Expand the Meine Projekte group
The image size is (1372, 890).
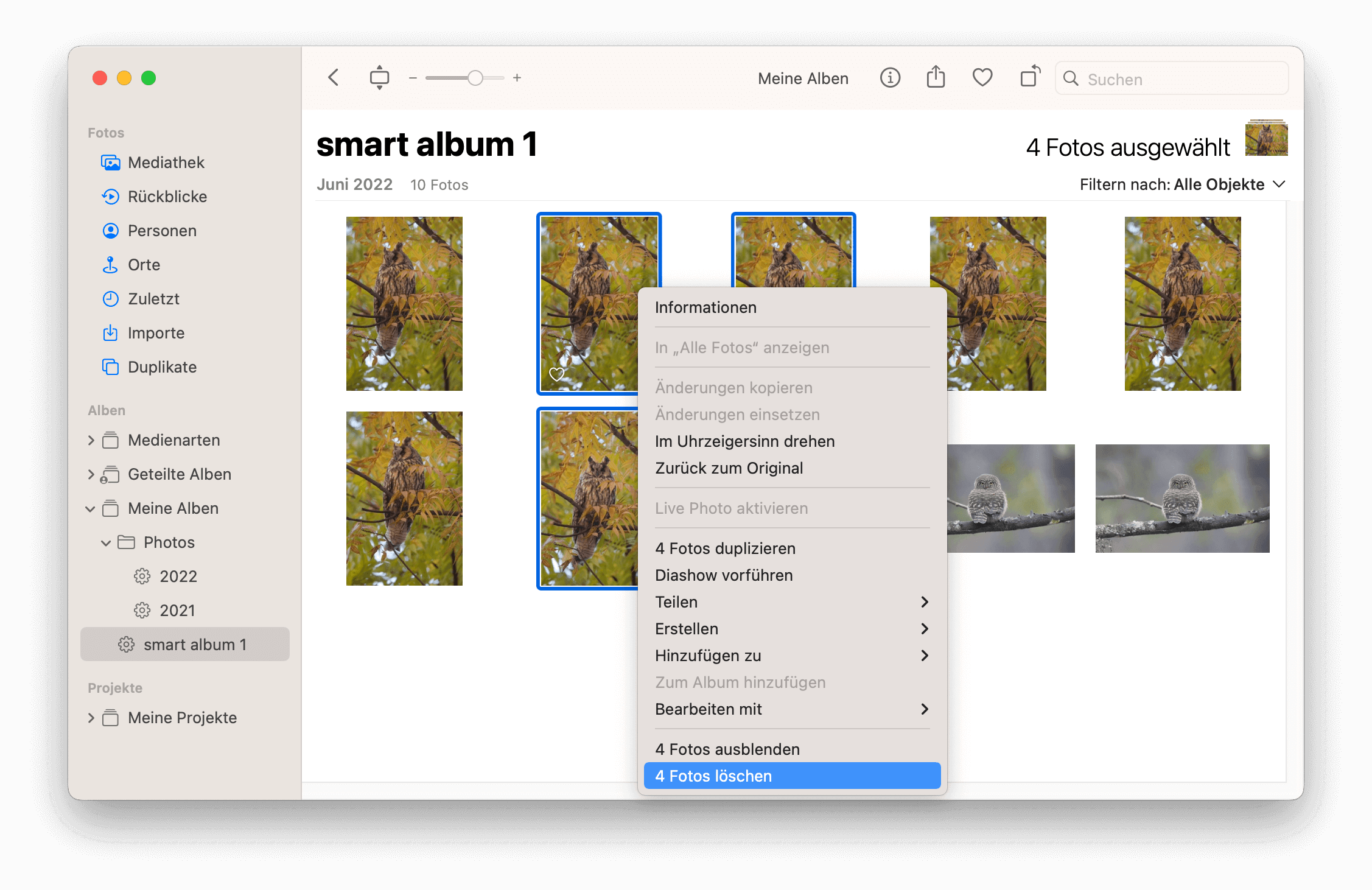point(91,718)
